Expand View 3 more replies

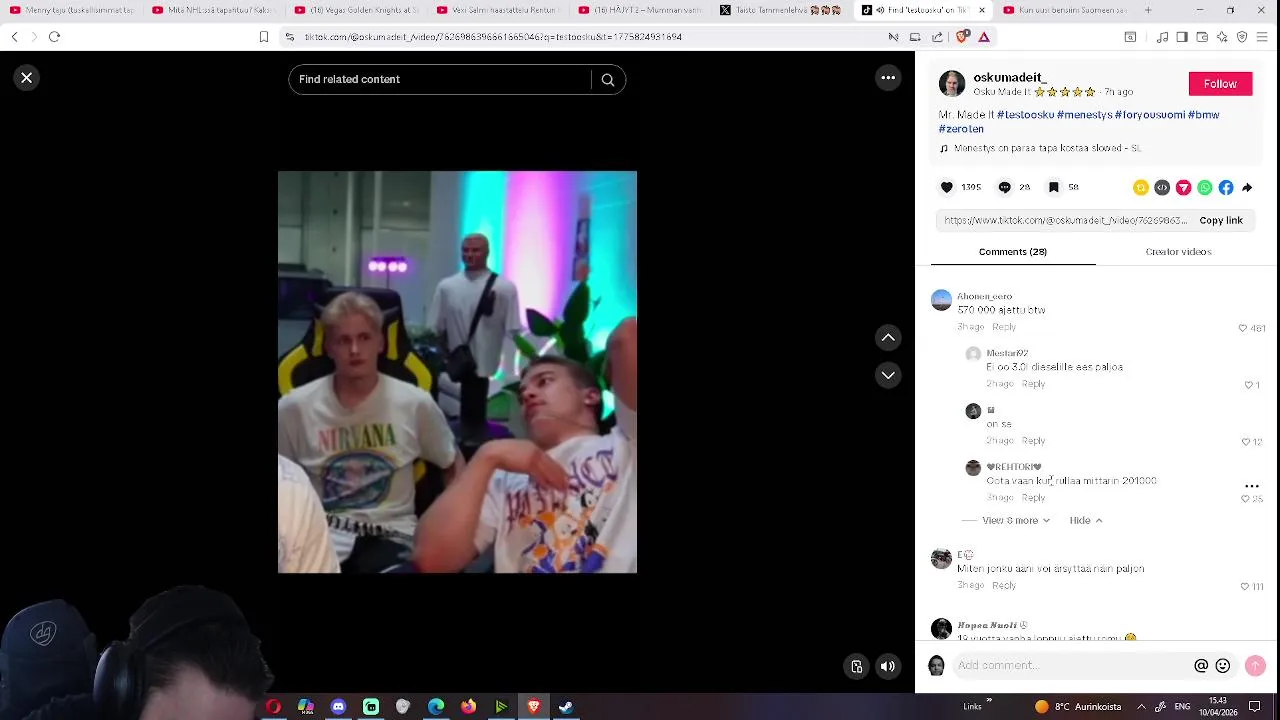1016,520
